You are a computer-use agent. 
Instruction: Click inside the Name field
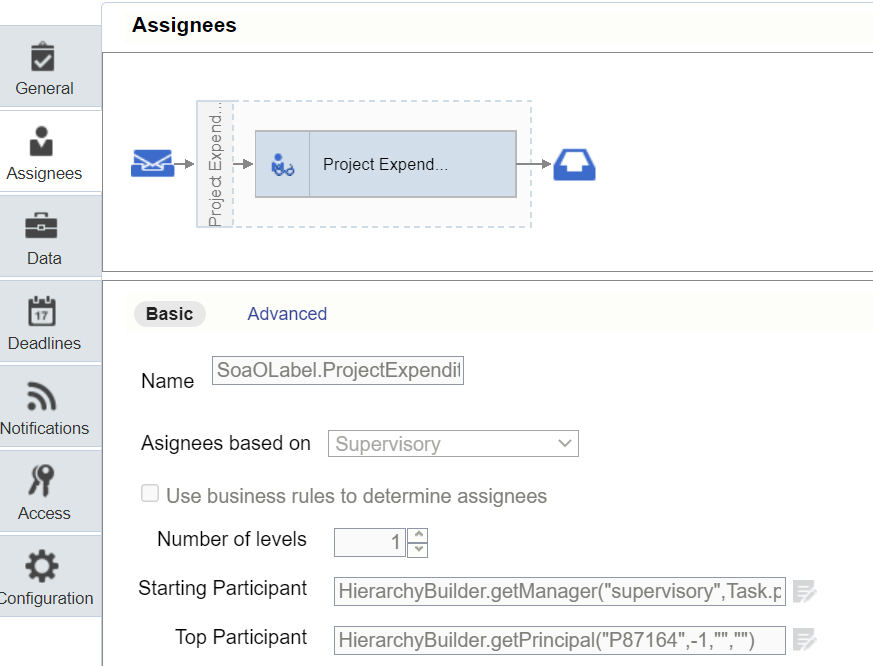pos(337,370)
